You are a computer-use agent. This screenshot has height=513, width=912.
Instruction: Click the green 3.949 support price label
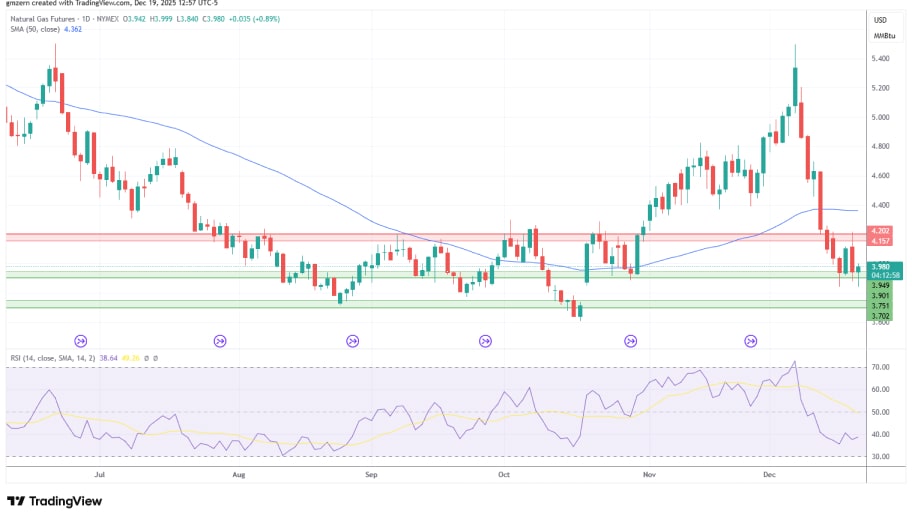click(881, 285)
